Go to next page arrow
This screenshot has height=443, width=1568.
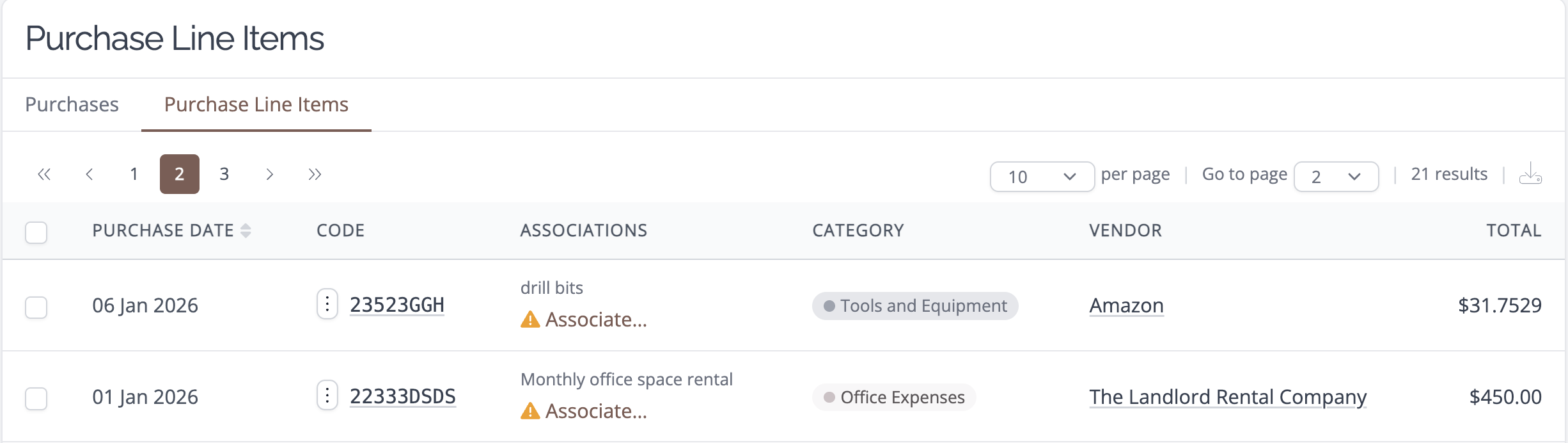pos(270,174)
